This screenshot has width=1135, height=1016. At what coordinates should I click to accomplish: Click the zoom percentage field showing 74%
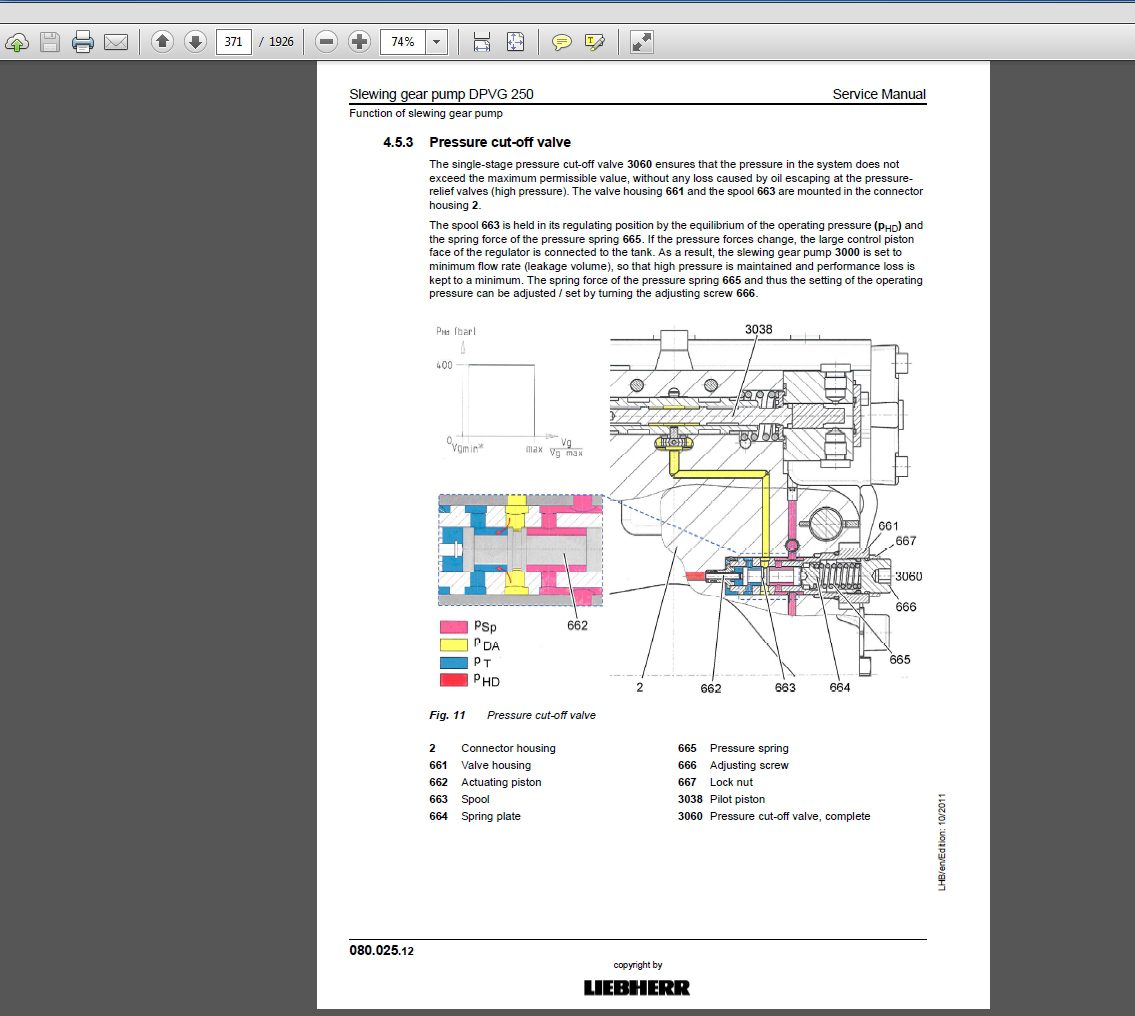pos(403,42)
